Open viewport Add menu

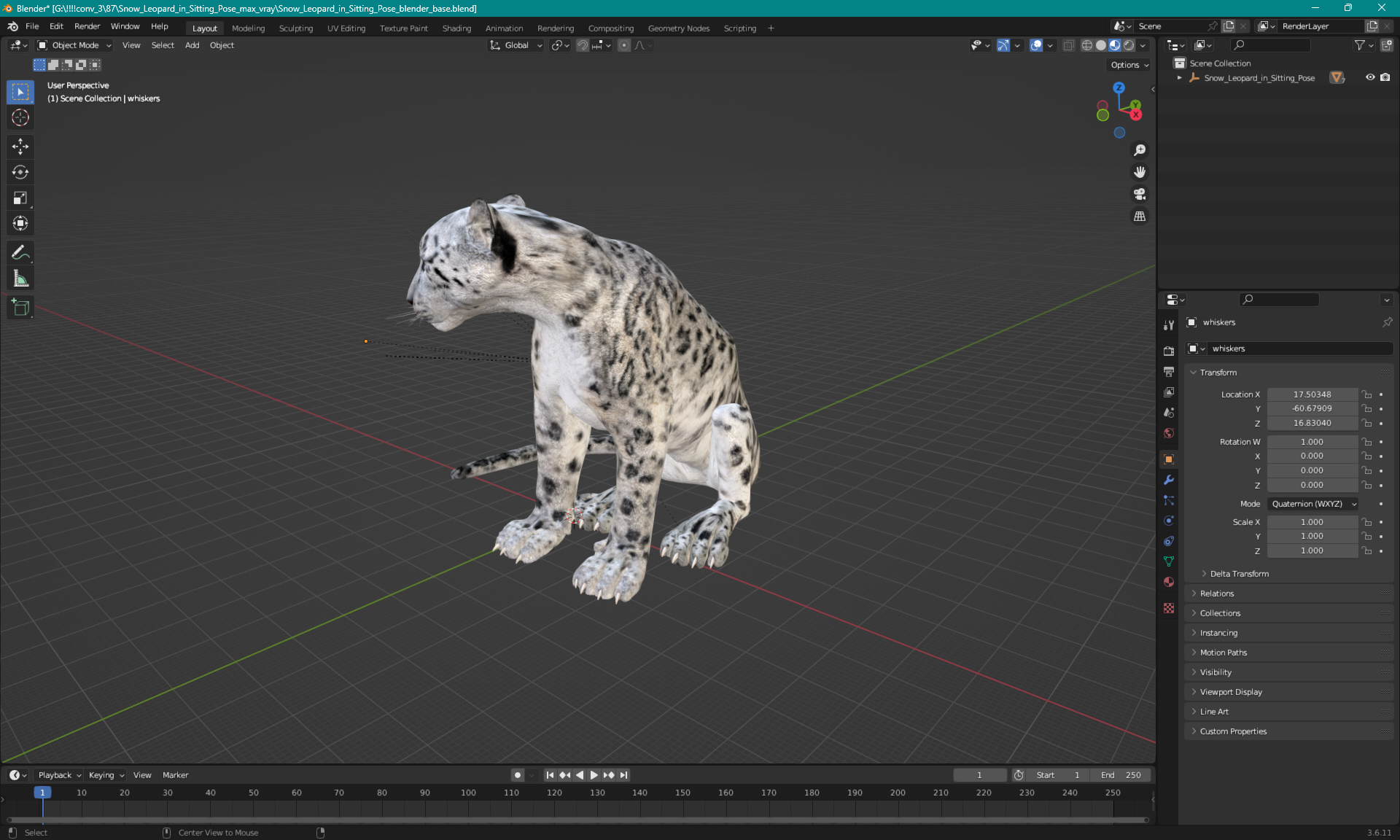click(x=192, y=45)
